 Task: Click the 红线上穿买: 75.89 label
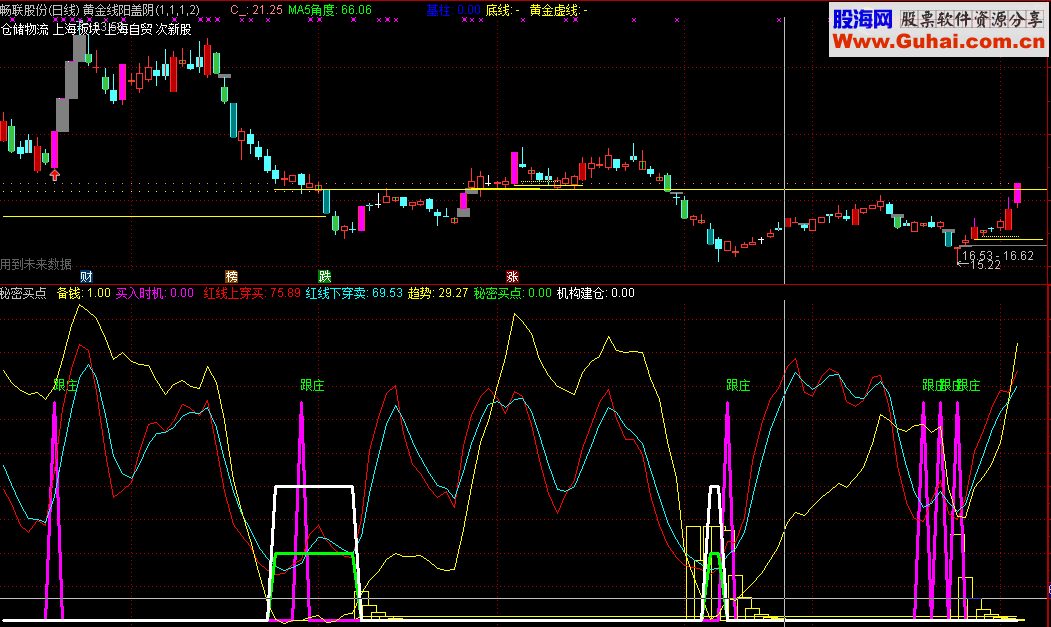pos(252,293)
